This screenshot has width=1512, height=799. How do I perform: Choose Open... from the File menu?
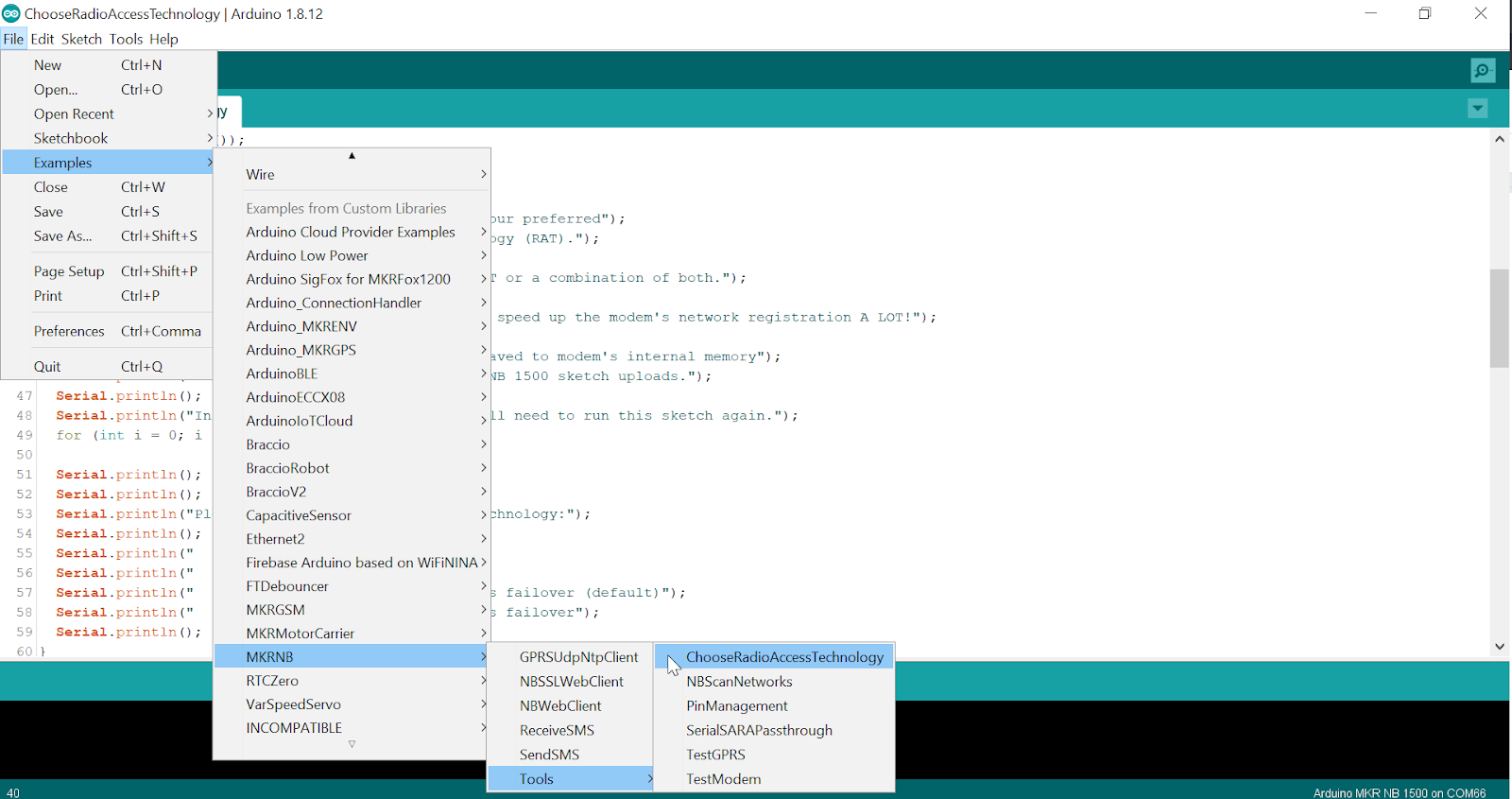click(109, 90)
